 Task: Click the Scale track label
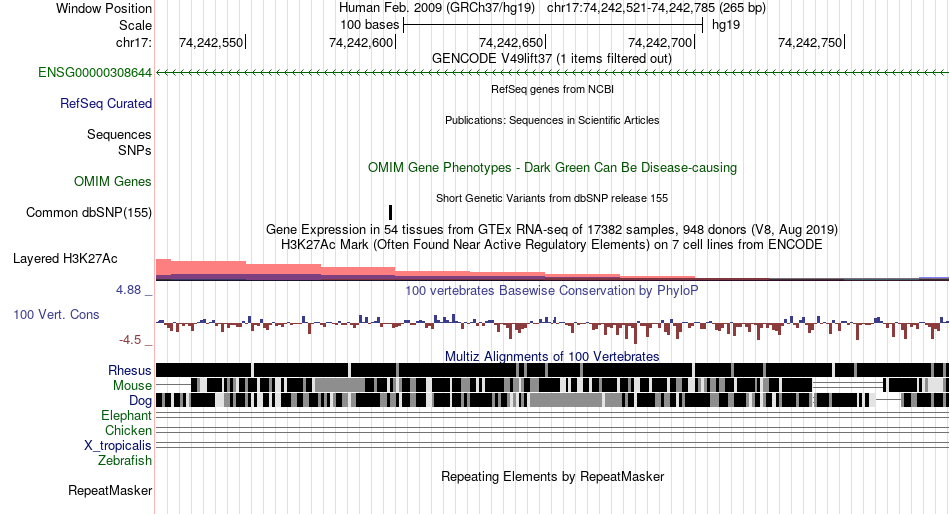pyautogui.click(x=136, y=25)
